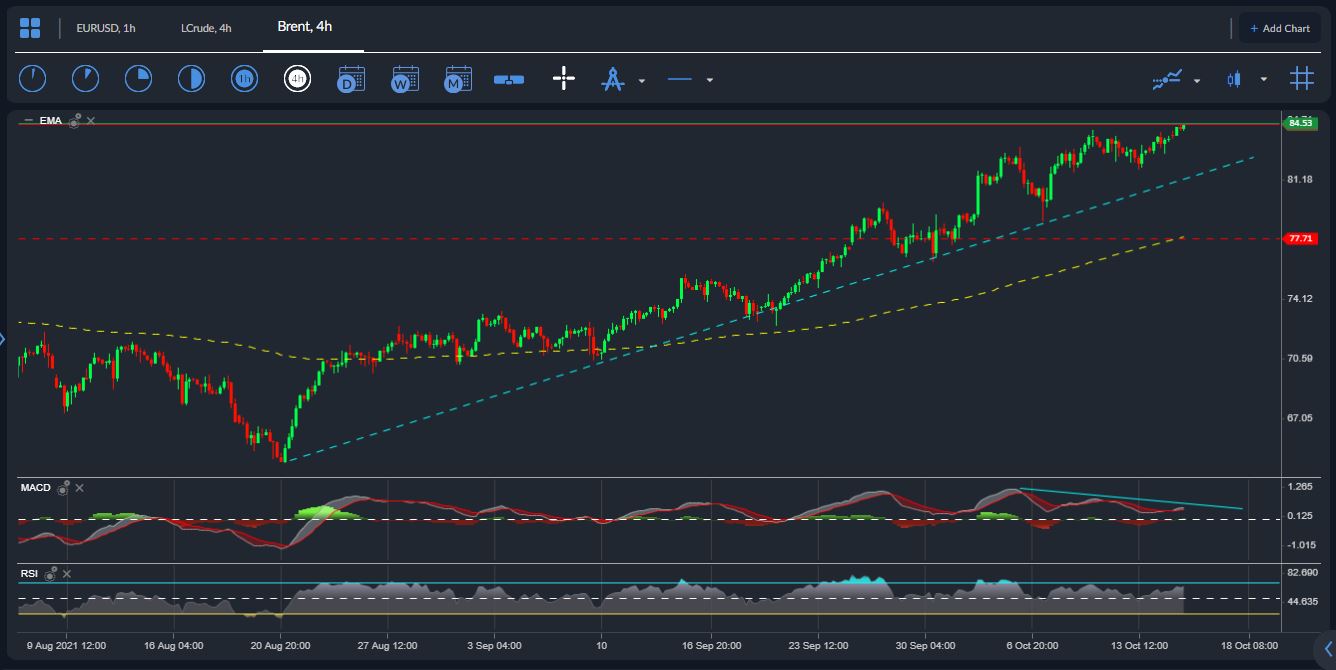Viewport: 1336px width, 670px height.
Task: Switch to the EURUSD, 1h tab
Action: (105, 28)
